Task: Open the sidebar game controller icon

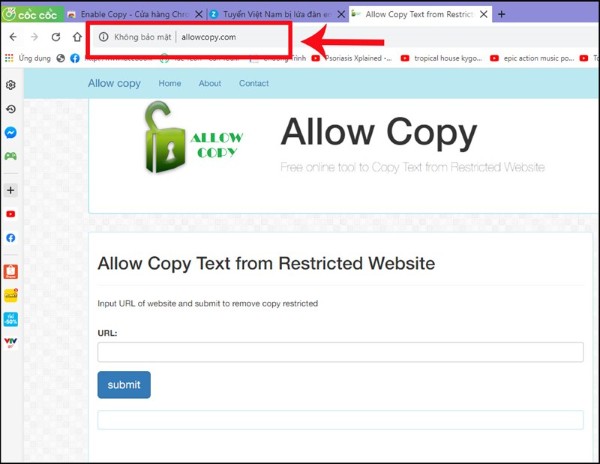Action: [x=11, y=156]
